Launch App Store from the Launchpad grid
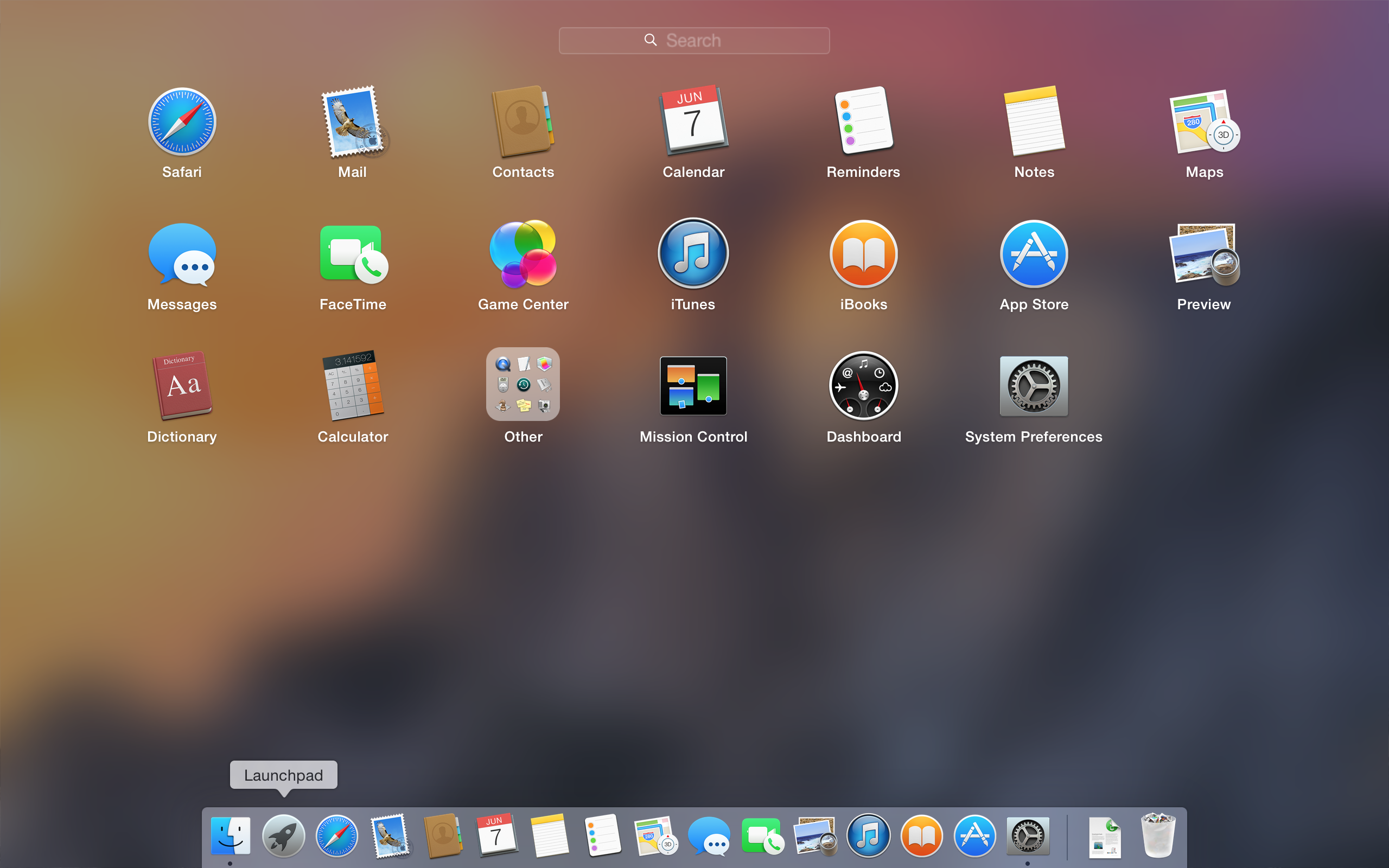The height and width of the screenshot is (868, 1389). point(1034,254)
